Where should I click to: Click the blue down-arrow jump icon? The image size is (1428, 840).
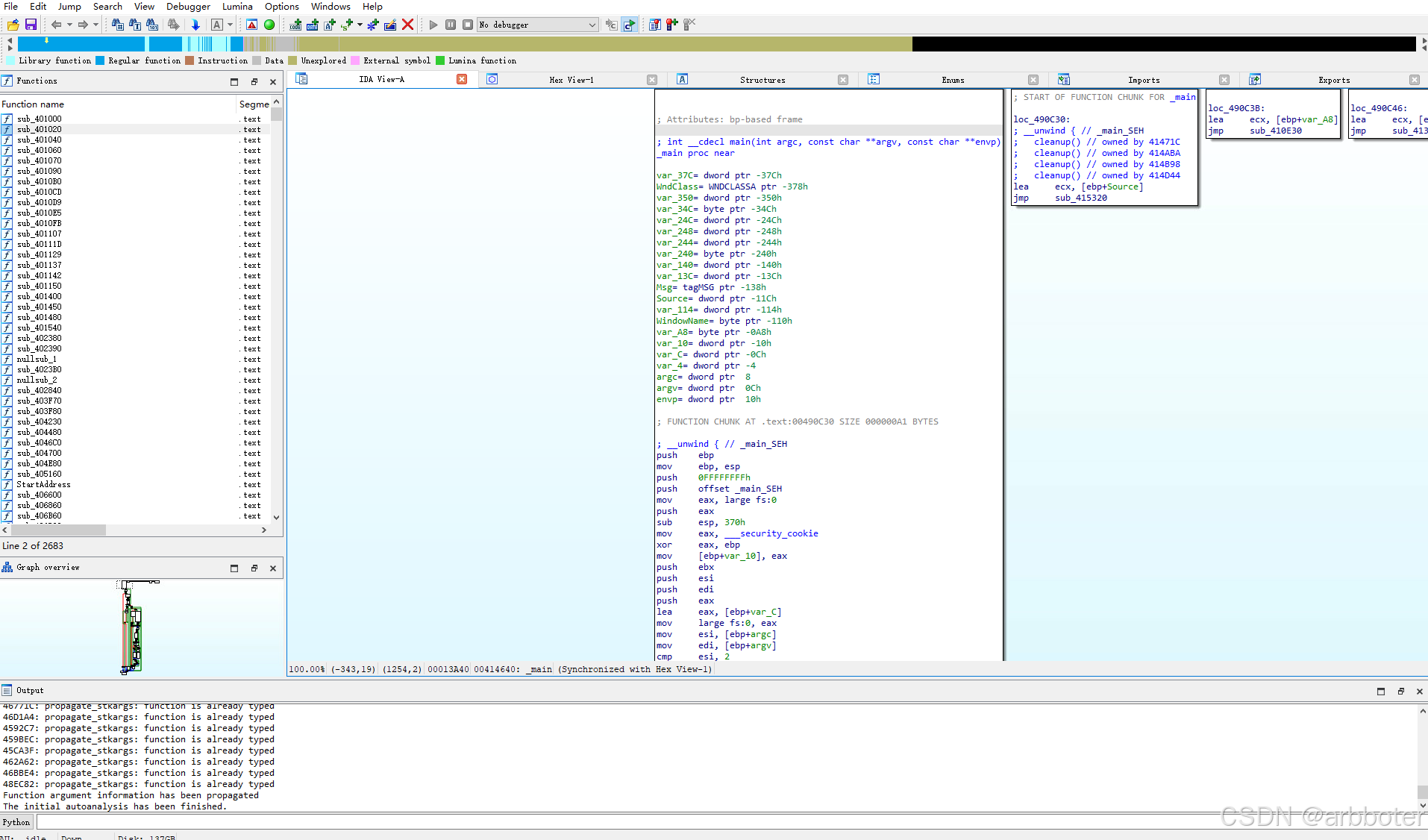coord(195,25)
